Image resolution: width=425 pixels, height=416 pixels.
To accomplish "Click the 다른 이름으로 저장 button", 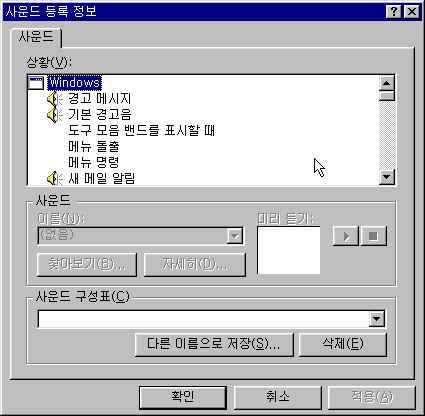I will click(x=214, y=344).
